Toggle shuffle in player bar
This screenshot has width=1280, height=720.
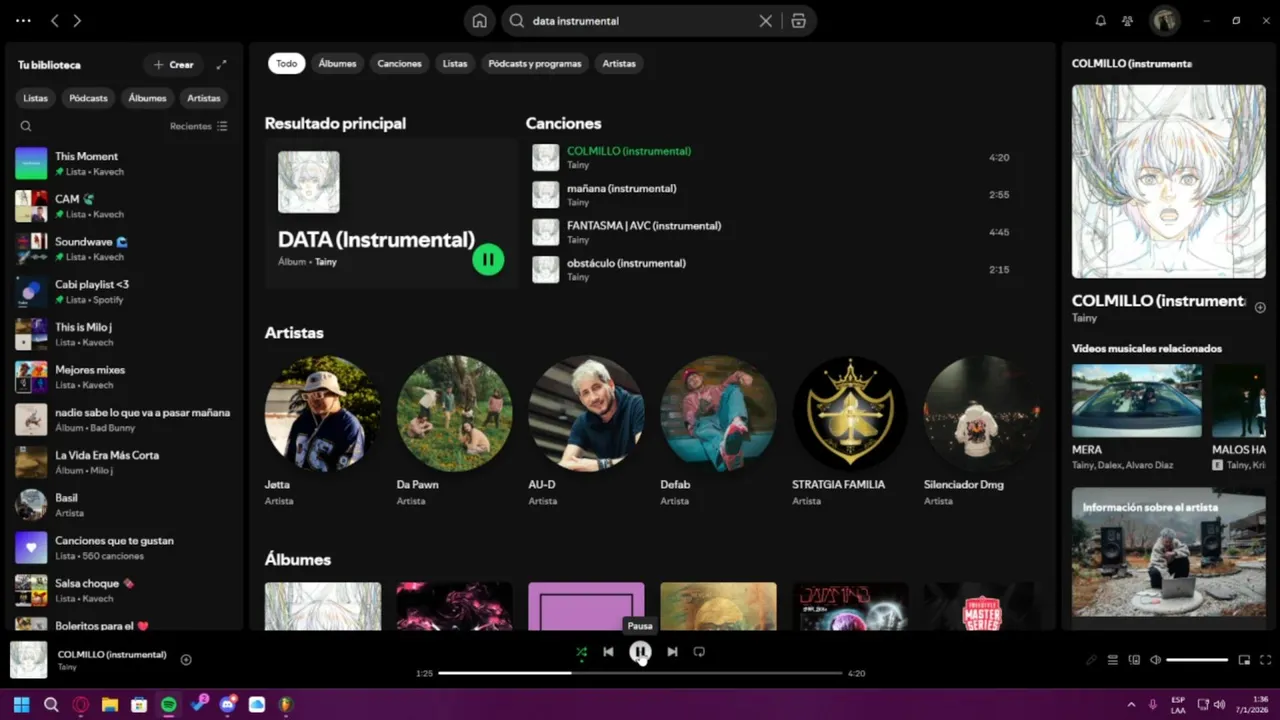tap(581, 652)
